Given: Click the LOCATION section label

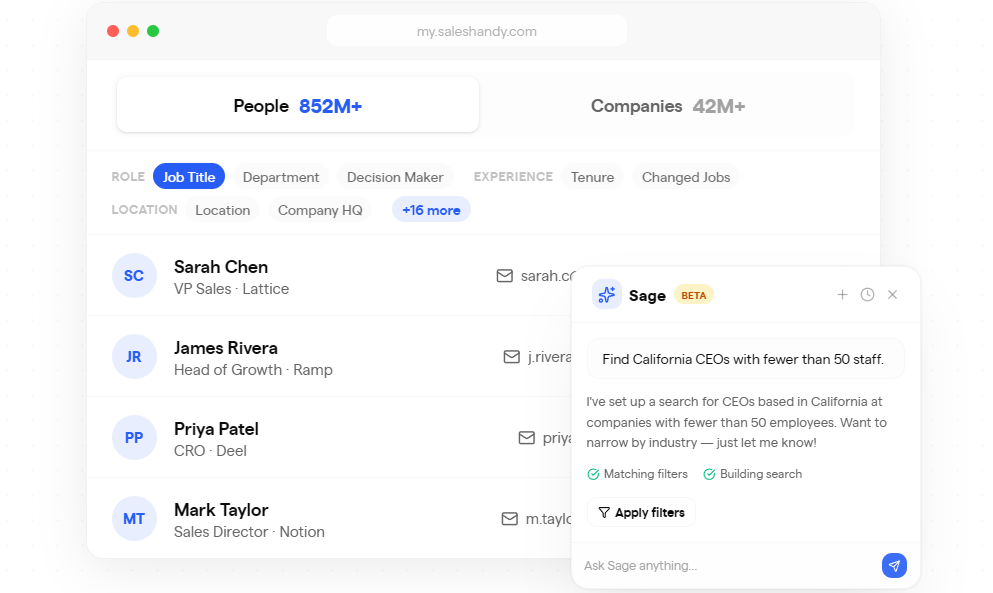Looking at the screenshot, I should point(144,210).
